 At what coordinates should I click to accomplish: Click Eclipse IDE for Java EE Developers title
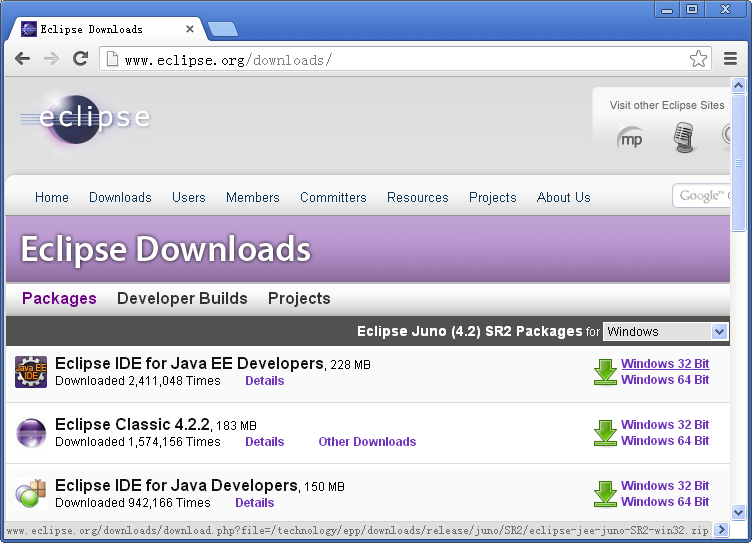190,364
